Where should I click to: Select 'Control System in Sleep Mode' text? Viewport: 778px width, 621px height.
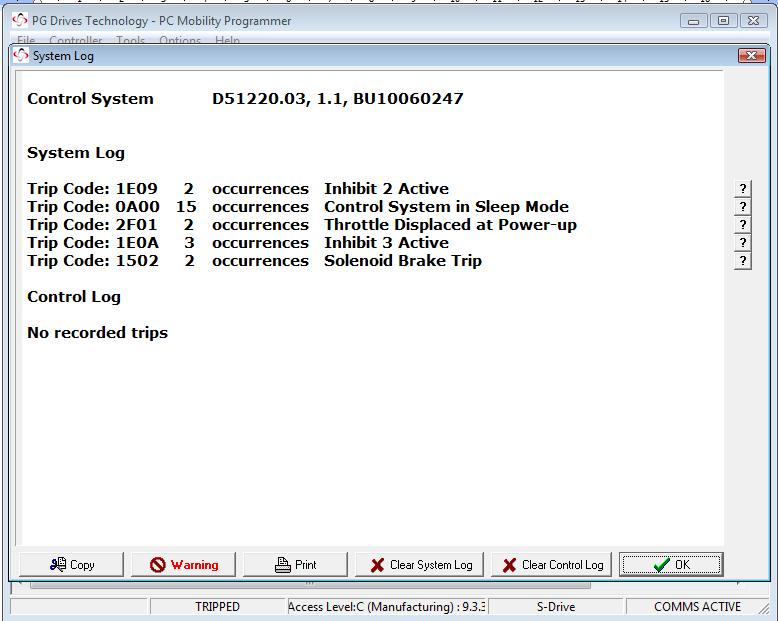446,207
